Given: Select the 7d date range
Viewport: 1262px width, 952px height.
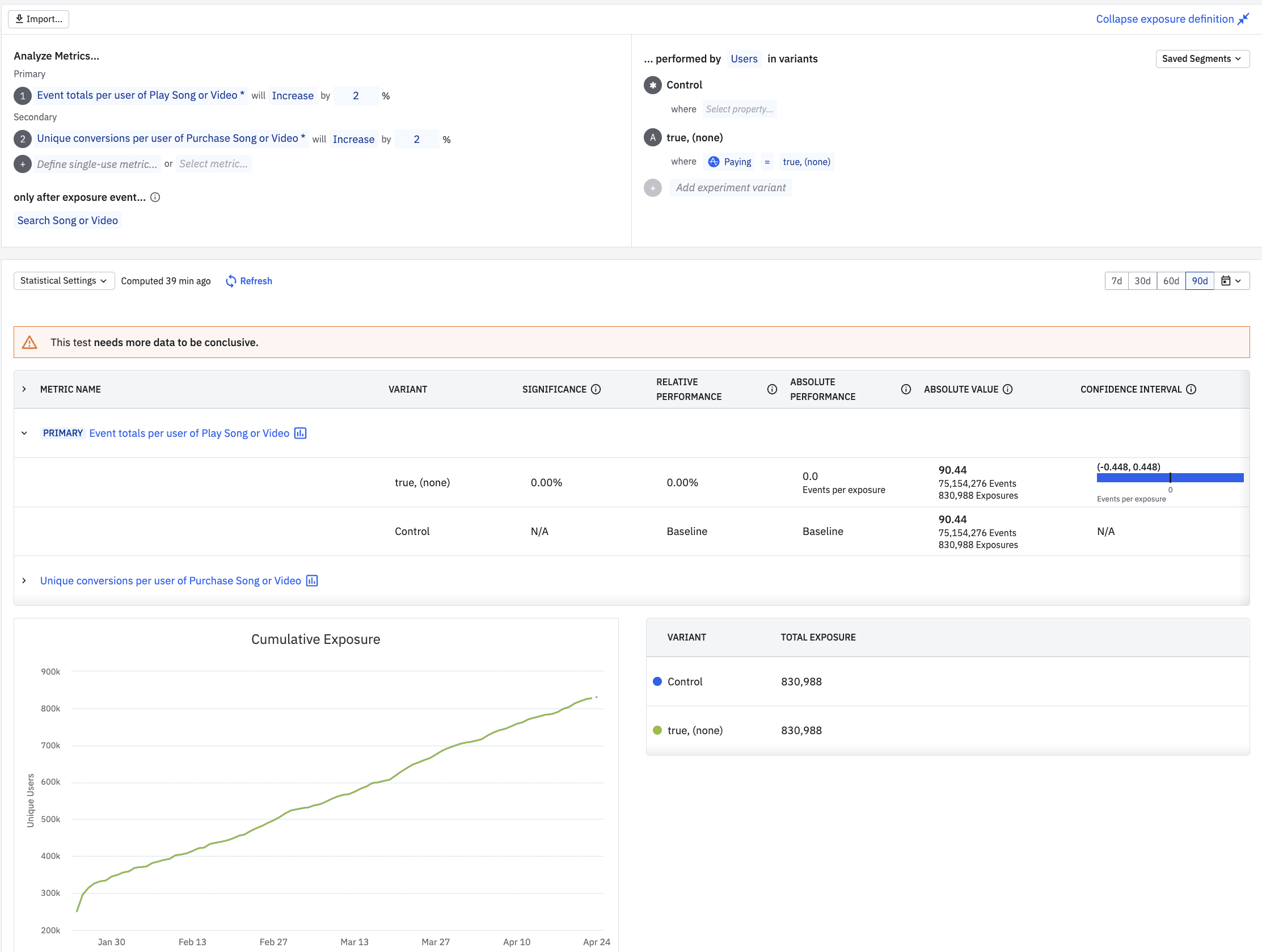Looking at the screenshot, I should [x=1117, y=281].
